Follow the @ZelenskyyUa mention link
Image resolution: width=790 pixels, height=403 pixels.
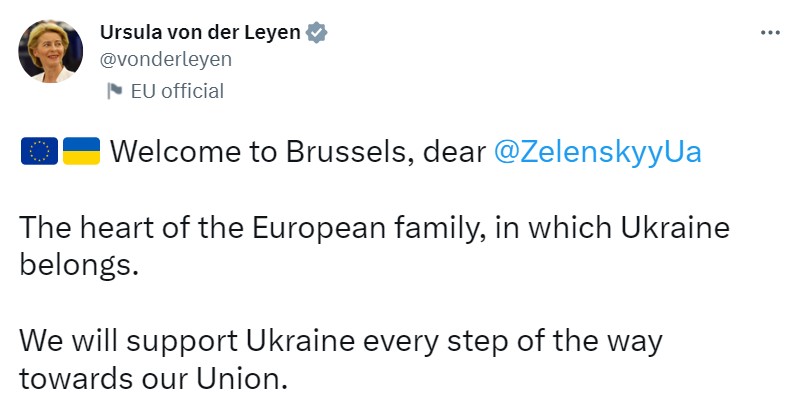(599, 152)
